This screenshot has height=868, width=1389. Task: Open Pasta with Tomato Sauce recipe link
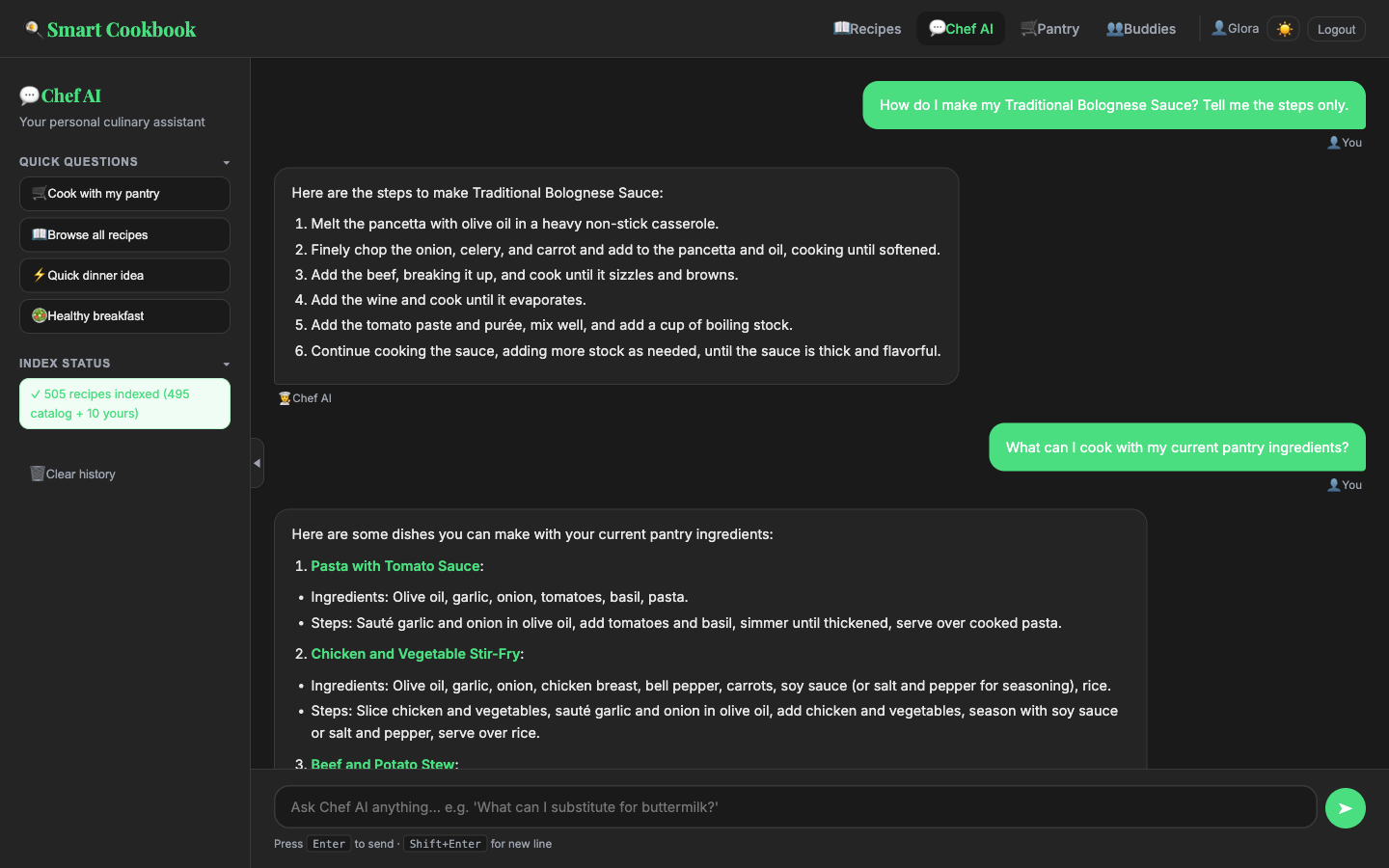click(x=395, y=566)
